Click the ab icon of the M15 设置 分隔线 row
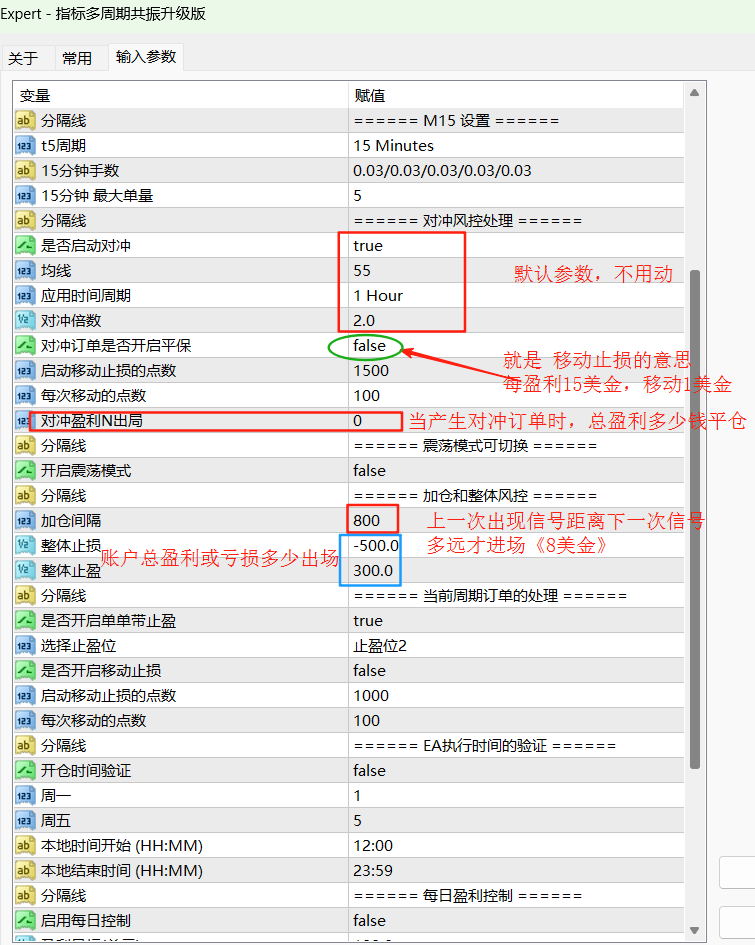 [x=24, y=121]
